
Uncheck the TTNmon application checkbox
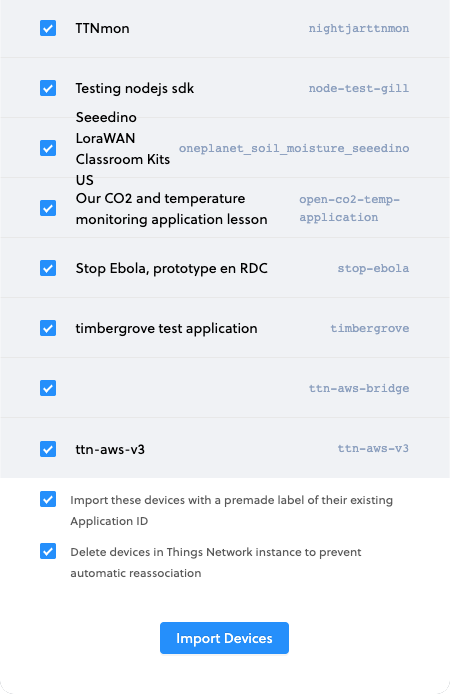coord(48,28)
